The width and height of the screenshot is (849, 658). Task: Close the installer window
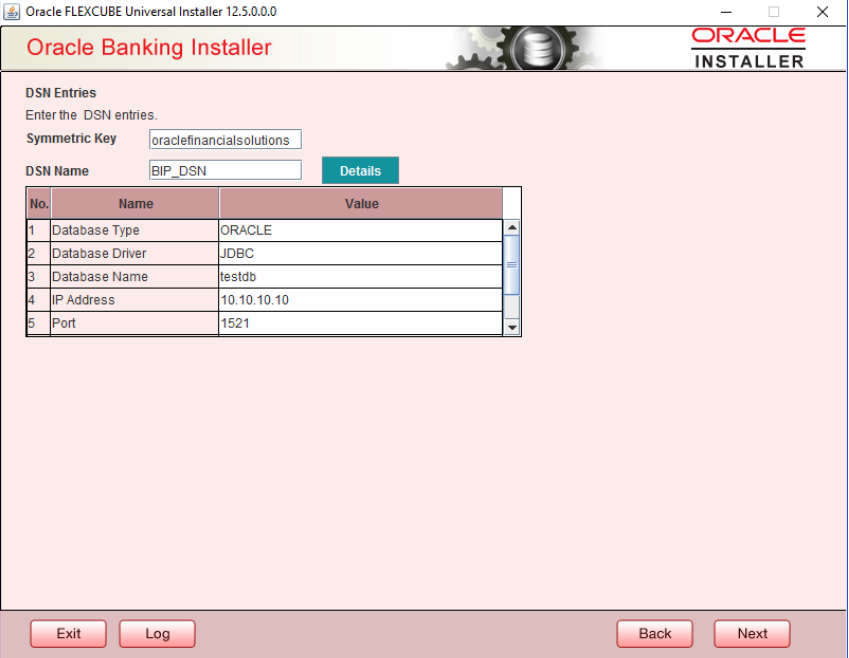click(x=822, y=11)
